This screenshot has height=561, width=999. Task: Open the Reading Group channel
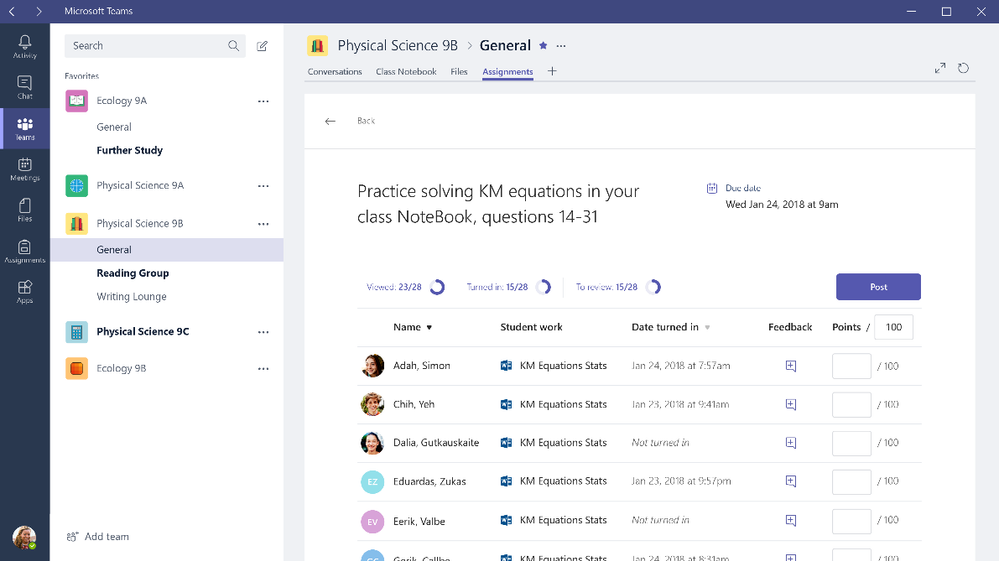point(133,273)
